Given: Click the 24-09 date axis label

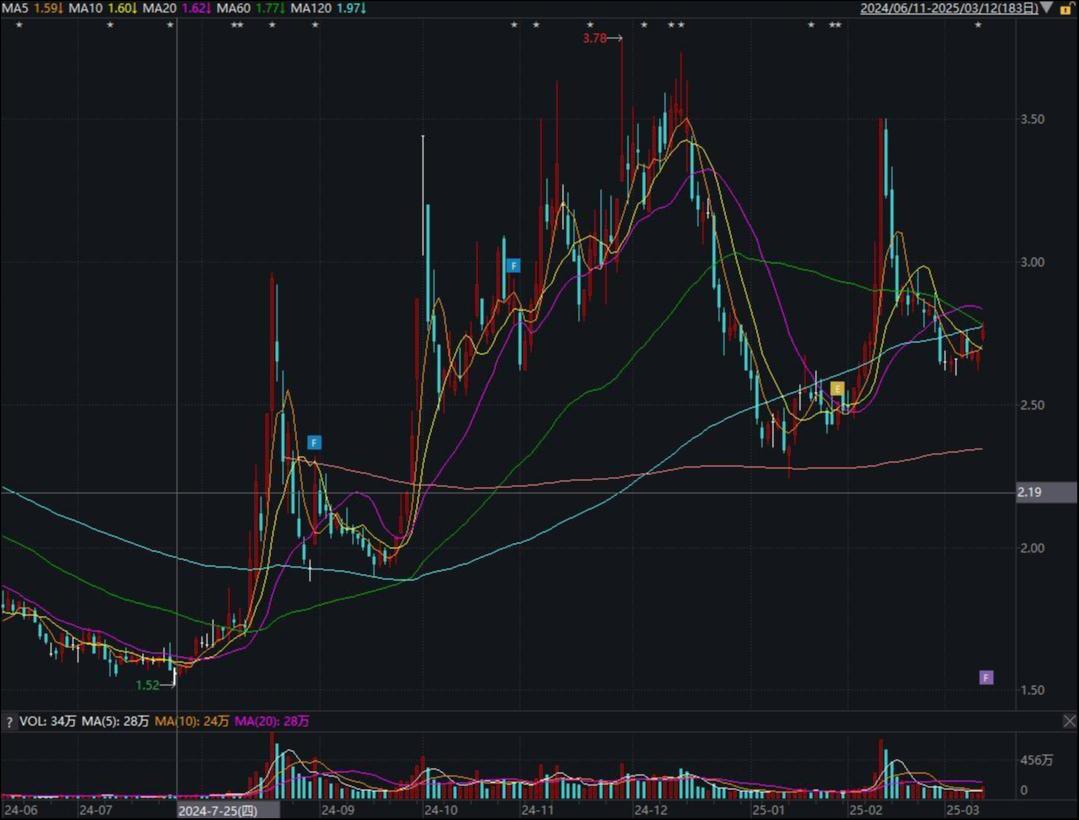Looking at the screenshot, I should pos(337,810).
